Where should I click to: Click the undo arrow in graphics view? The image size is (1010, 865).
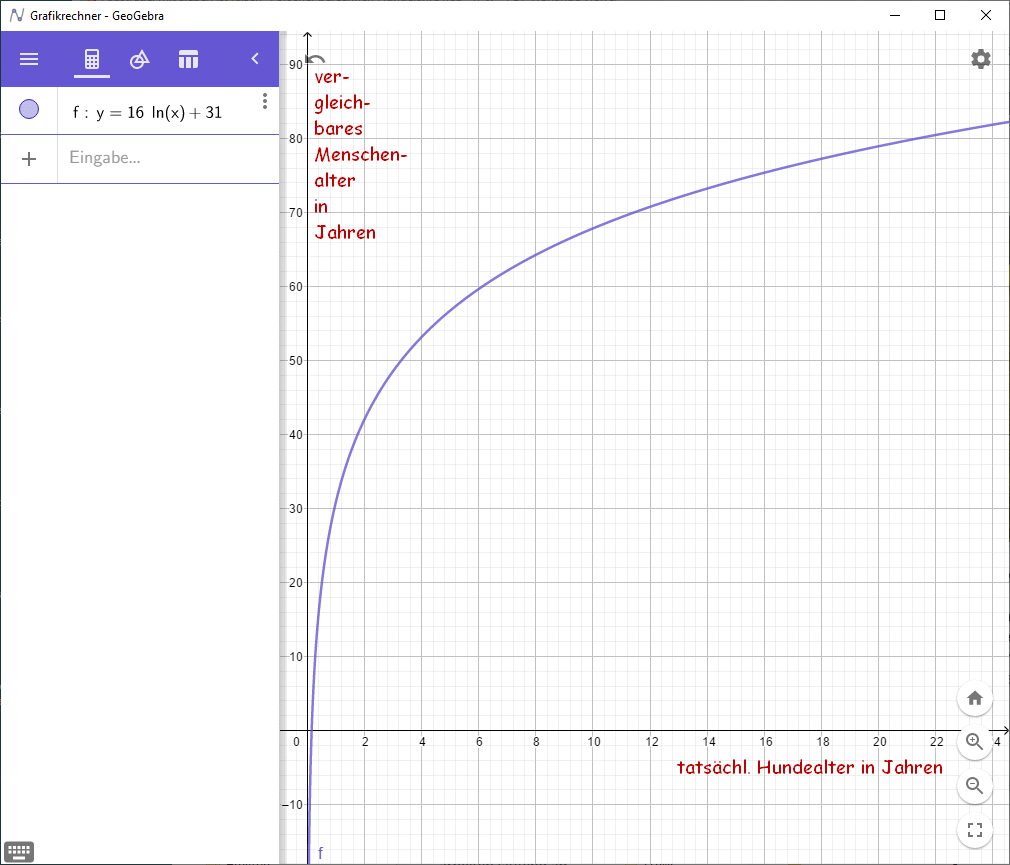click(316, 60)
